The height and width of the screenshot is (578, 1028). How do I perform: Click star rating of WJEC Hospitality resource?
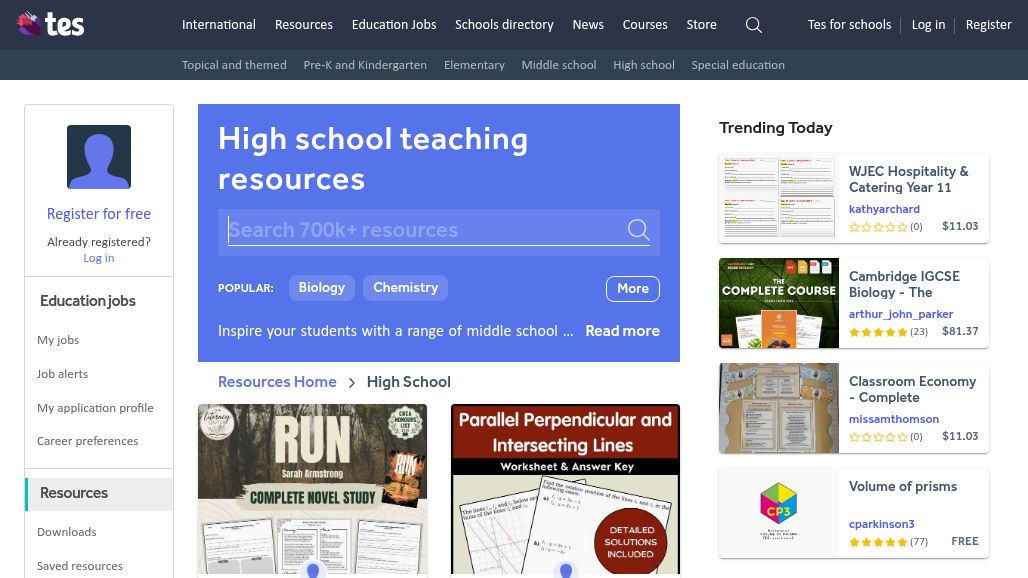point(878,227)
